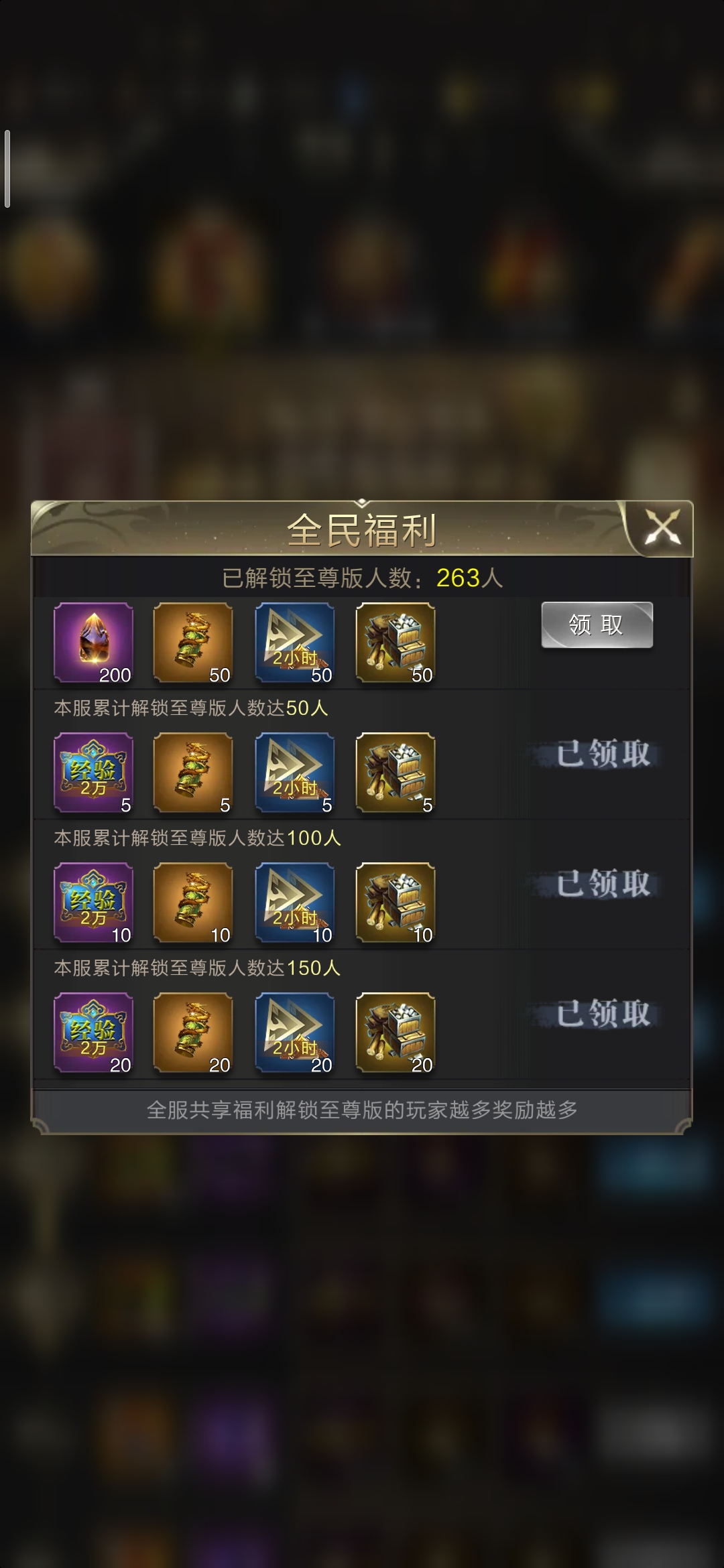Viewport: 724px width, 1568px height.
Task: Tap the resource crate icon with quantity 50
Action: (396, 643)
